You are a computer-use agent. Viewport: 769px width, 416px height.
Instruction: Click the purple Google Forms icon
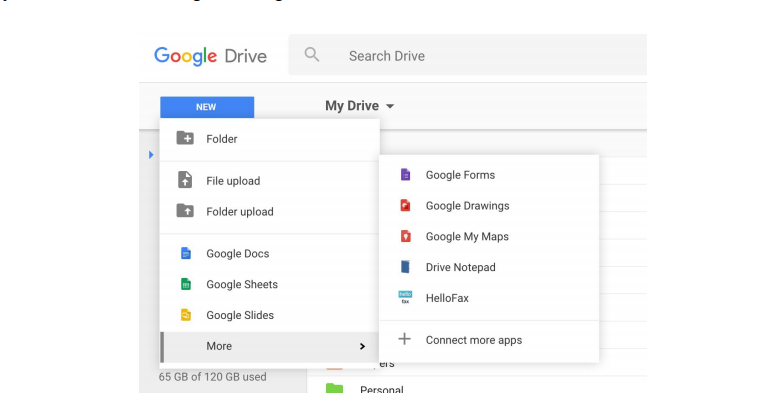tap(405, 175)
